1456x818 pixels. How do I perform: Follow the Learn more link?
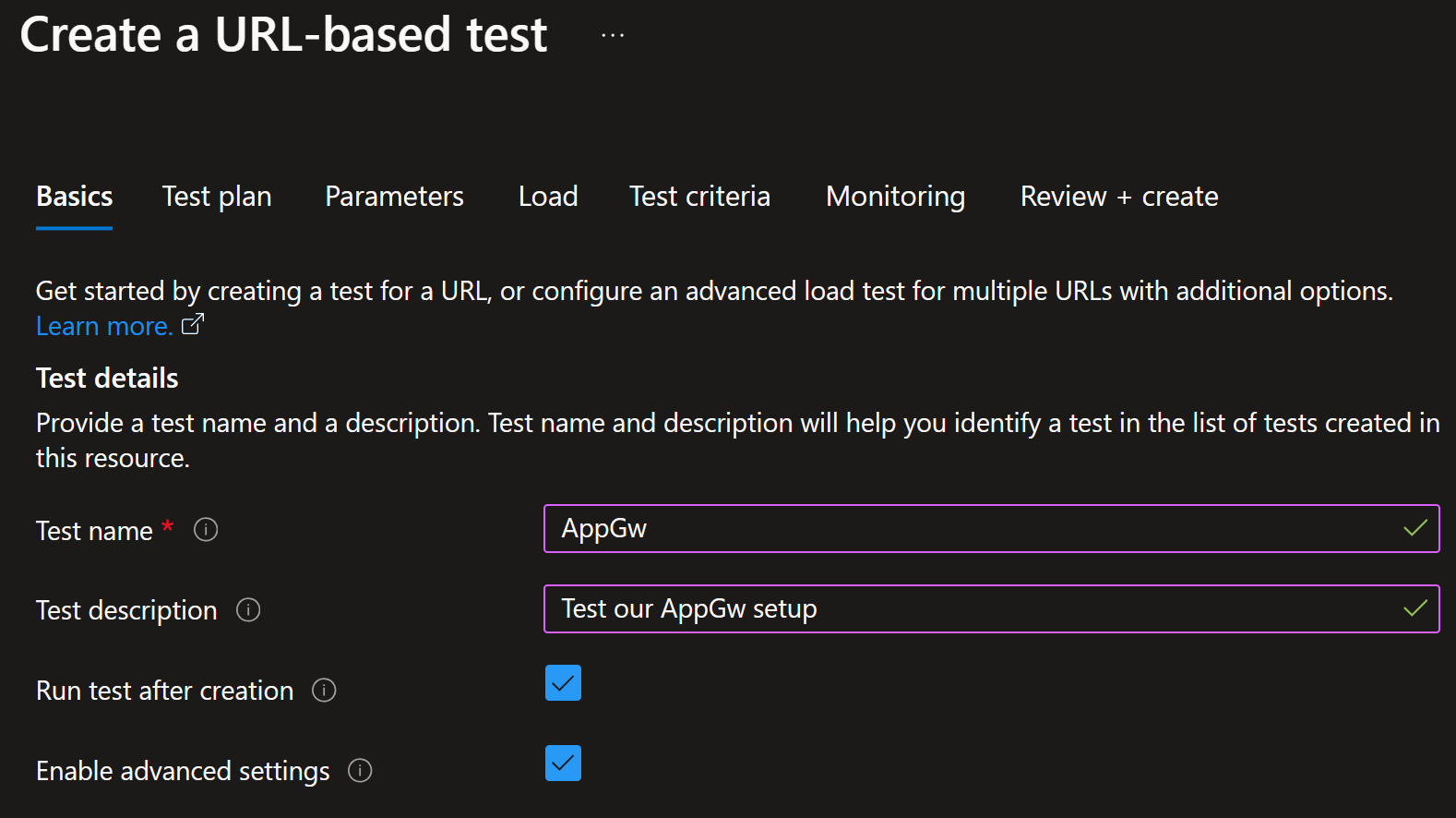pos(104,327)
